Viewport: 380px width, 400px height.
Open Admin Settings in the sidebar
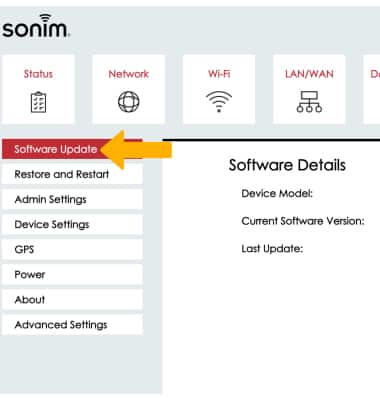(72, 199)
